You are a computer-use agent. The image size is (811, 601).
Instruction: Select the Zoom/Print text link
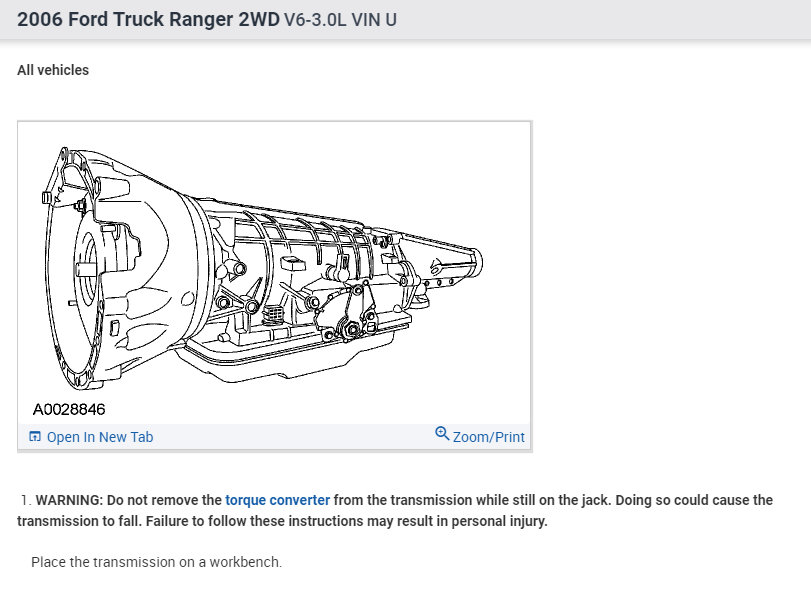489,437
